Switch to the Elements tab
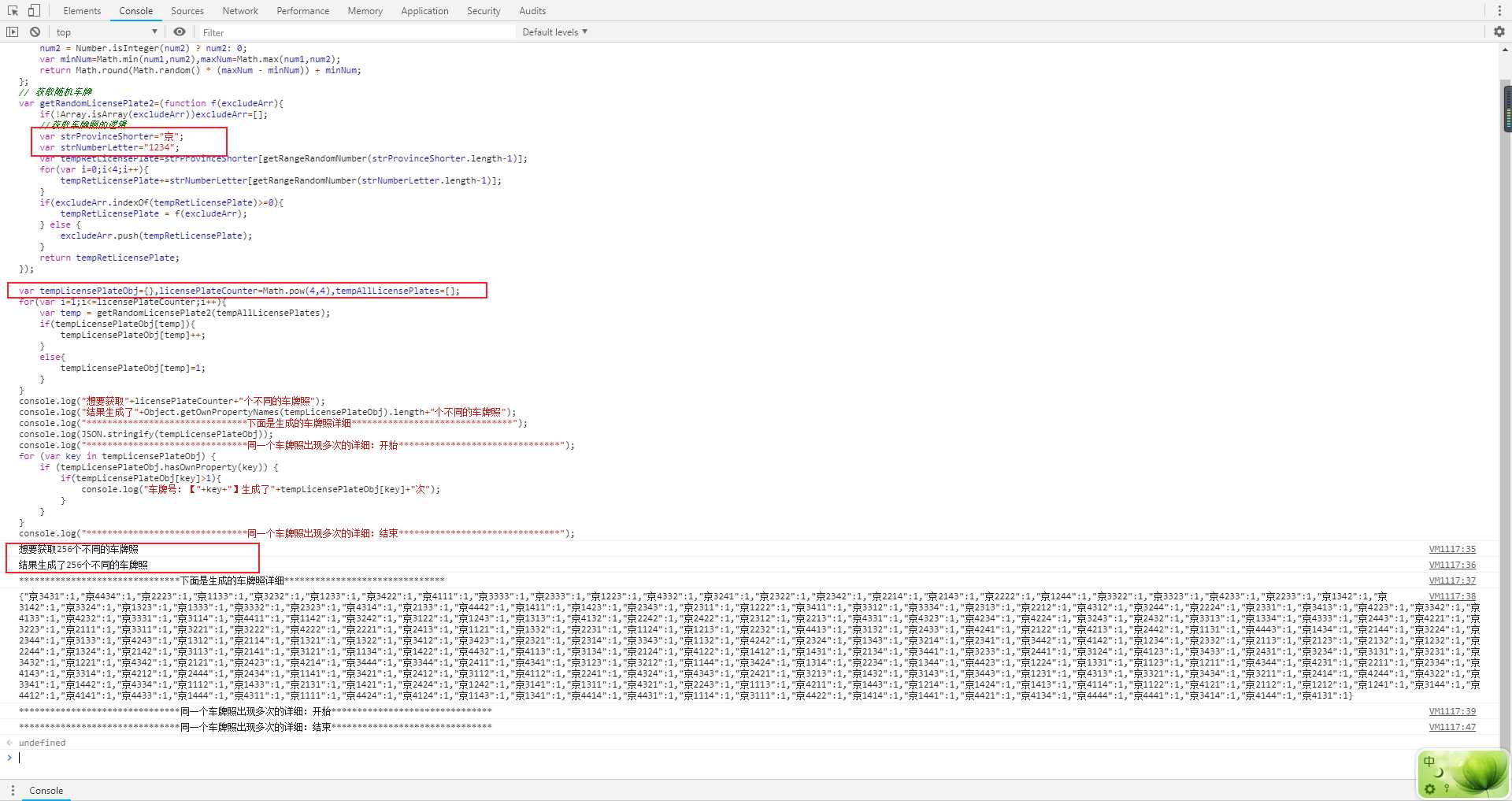Screen dimensions: 1512x801 pos(82,11)
